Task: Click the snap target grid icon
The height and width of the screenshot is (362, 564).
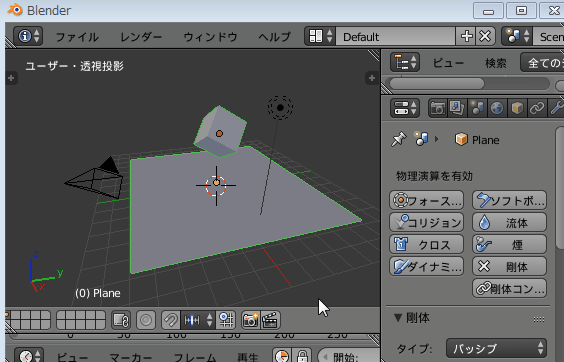Action: [226, 320]
